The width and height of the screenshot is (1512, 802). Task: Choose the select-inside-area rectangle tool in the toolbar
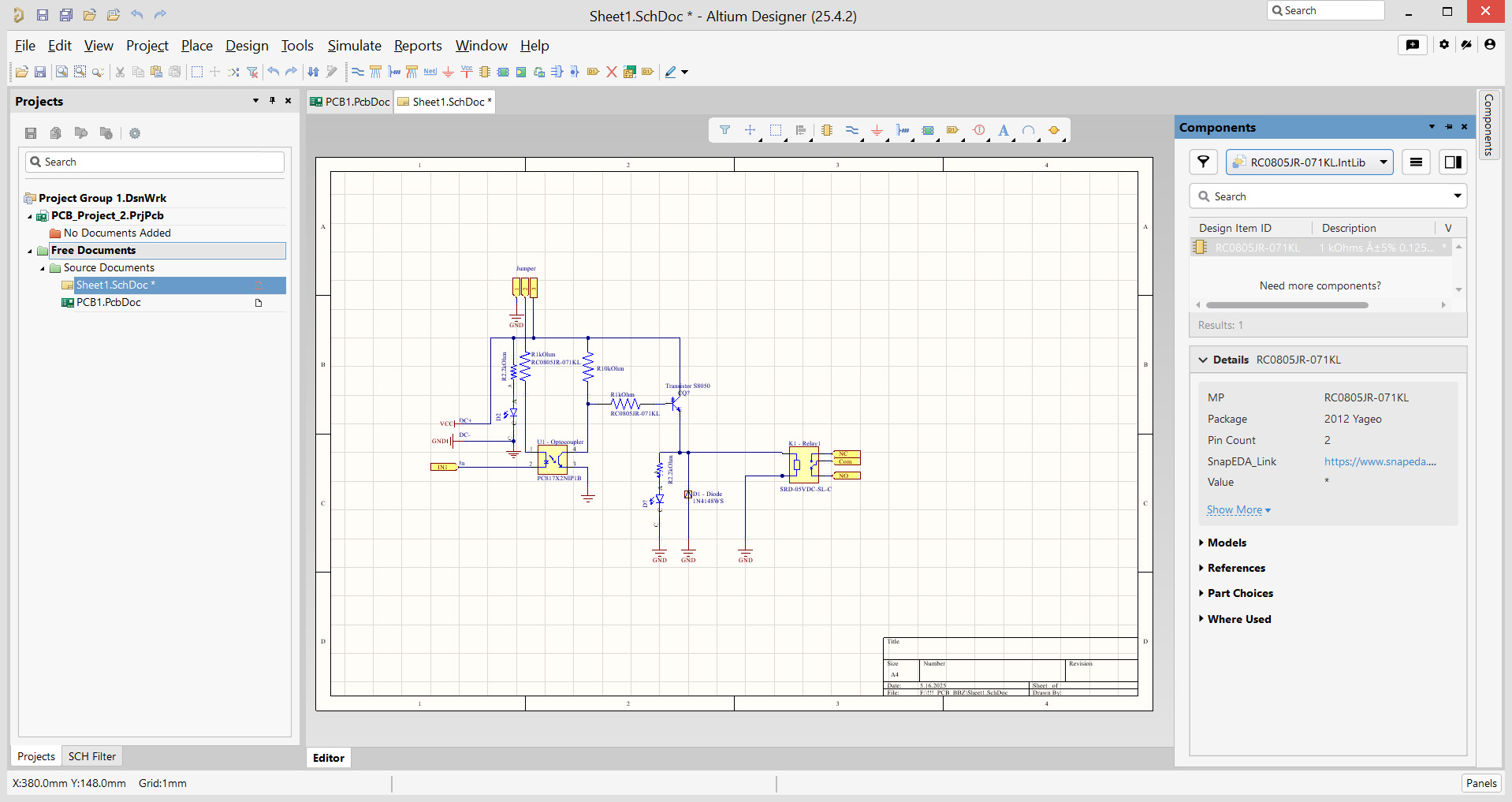click(197, 72)
